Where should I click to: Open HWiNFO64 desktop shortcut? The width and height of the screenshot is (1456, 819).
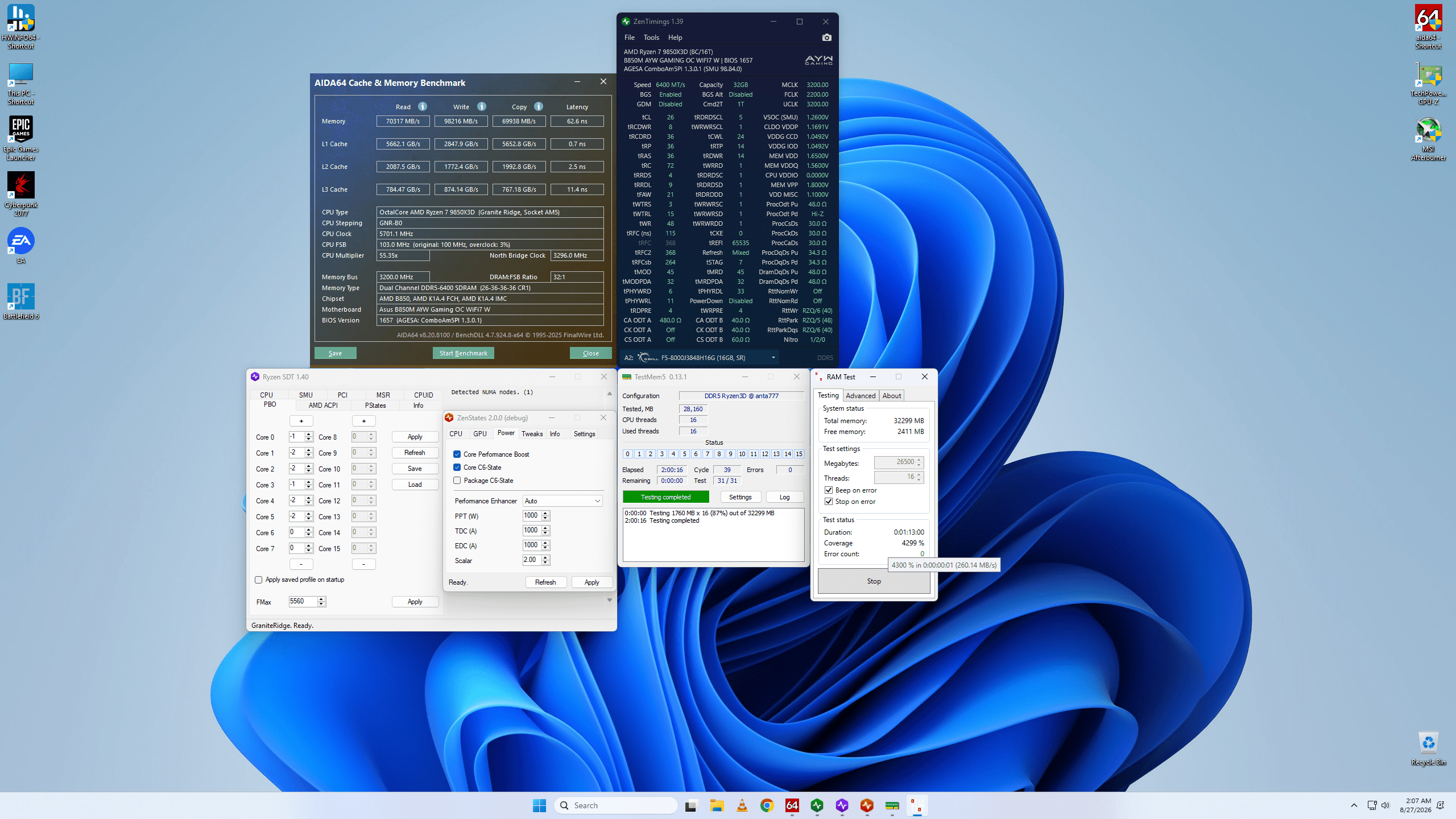click(x=21, y=26)
